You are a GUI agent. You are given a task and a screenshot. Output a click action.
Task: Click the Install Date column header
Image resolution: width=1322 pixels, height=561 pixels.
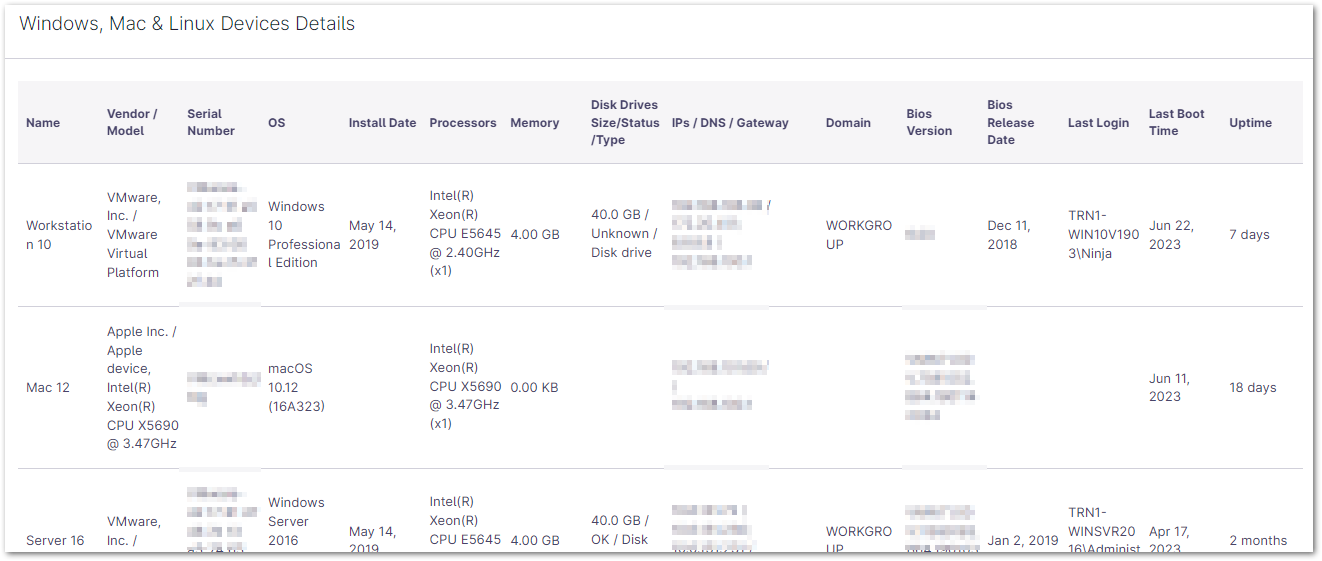pos(382,123)
